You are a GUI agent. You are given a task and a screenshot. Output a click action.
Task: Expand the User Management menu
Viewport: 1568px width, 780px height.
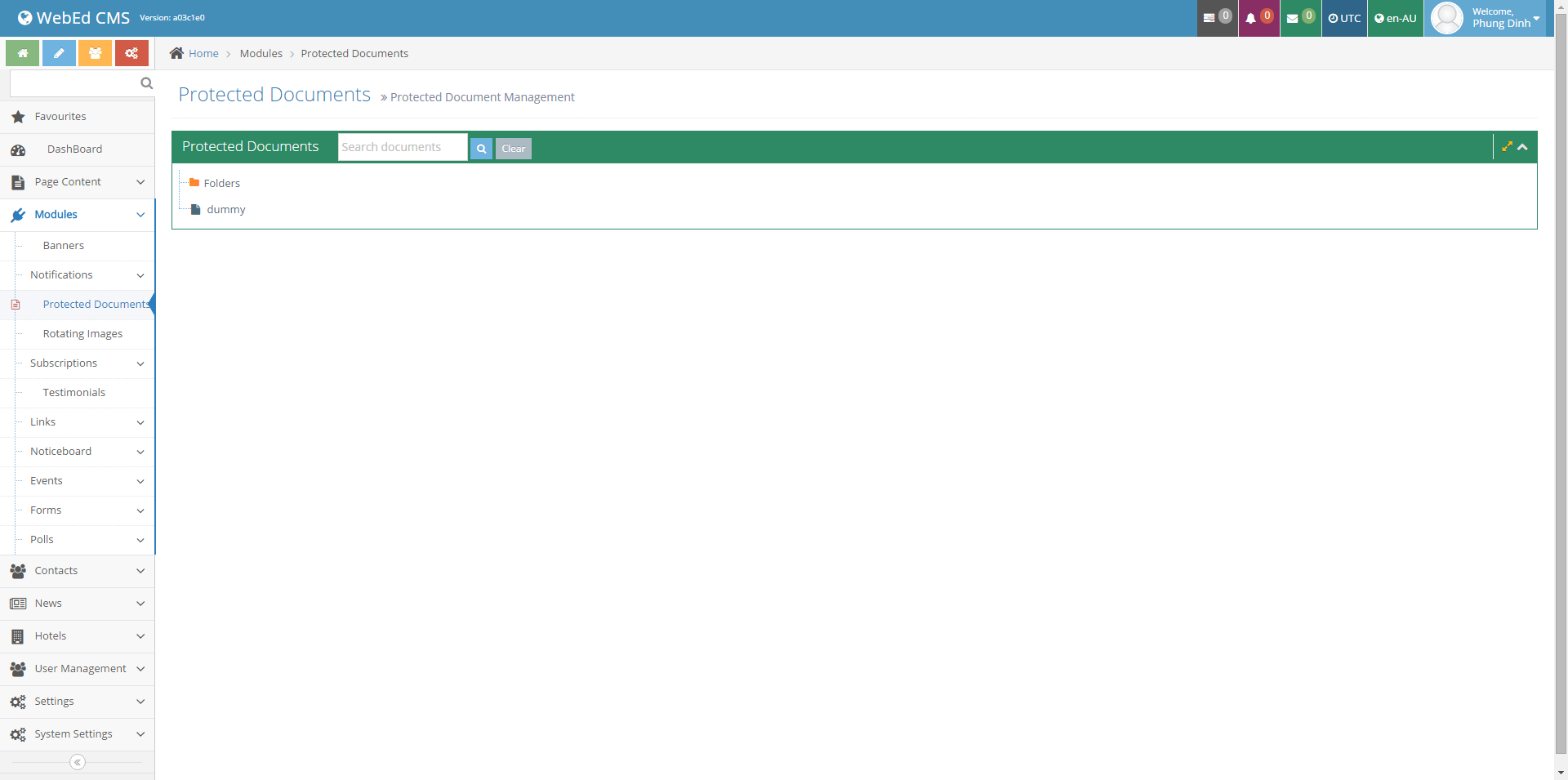[x=140, y=669]
